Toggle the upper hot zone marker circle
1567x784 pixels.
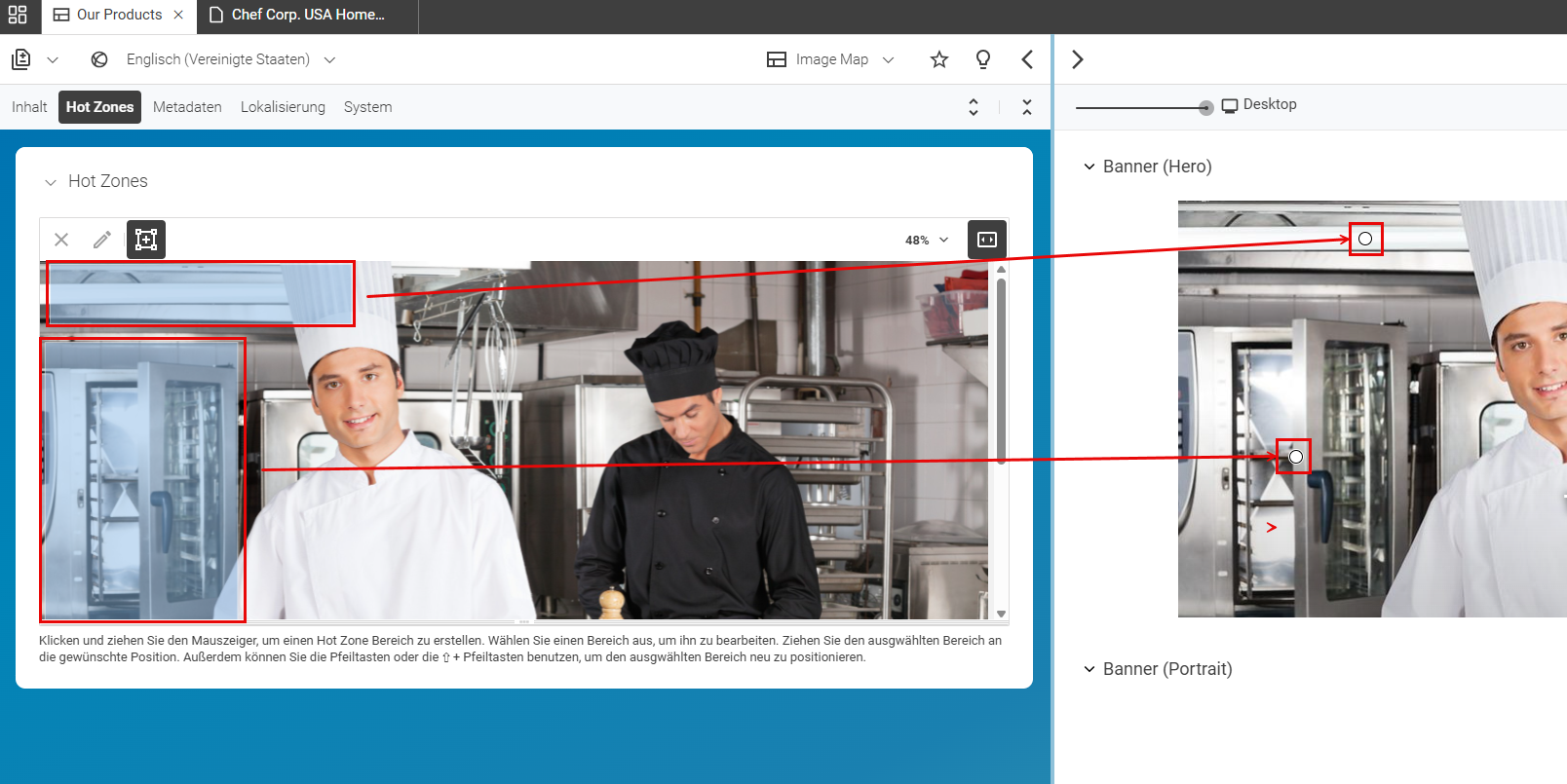[x=1365, y=239]
